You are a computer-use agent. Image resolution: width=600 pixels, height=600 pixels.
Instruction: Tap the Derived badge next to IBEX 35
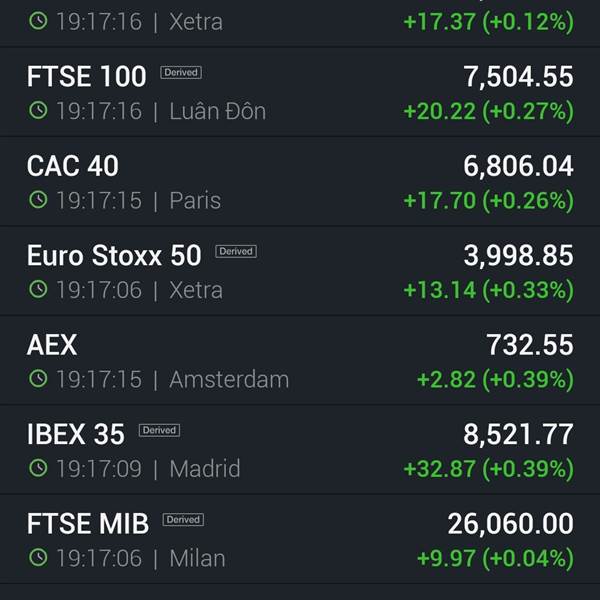pos(159,430)
